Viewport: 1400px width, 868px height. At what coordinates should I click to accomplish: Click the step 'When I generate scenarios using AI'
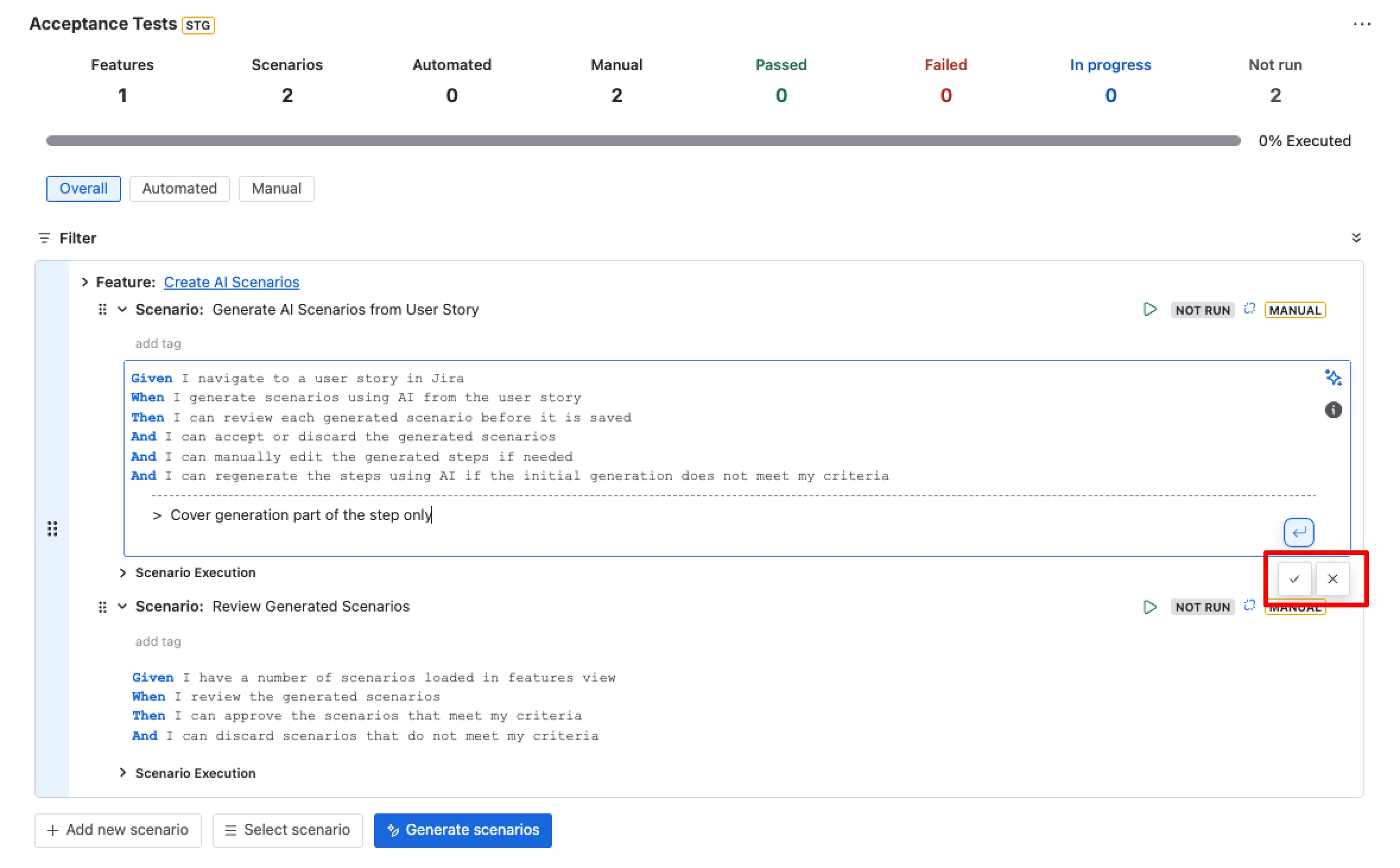356,397
